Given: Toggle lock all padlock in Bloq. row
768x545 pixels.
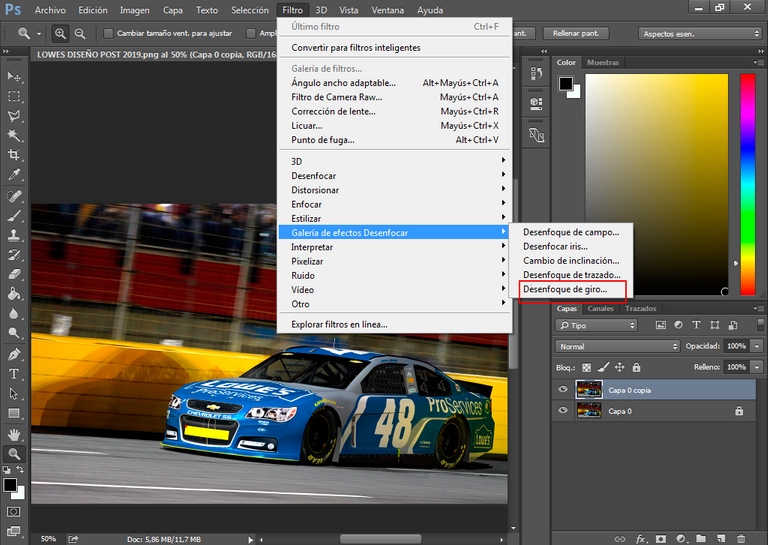Looking at the screenshot, I should [636, 367].
